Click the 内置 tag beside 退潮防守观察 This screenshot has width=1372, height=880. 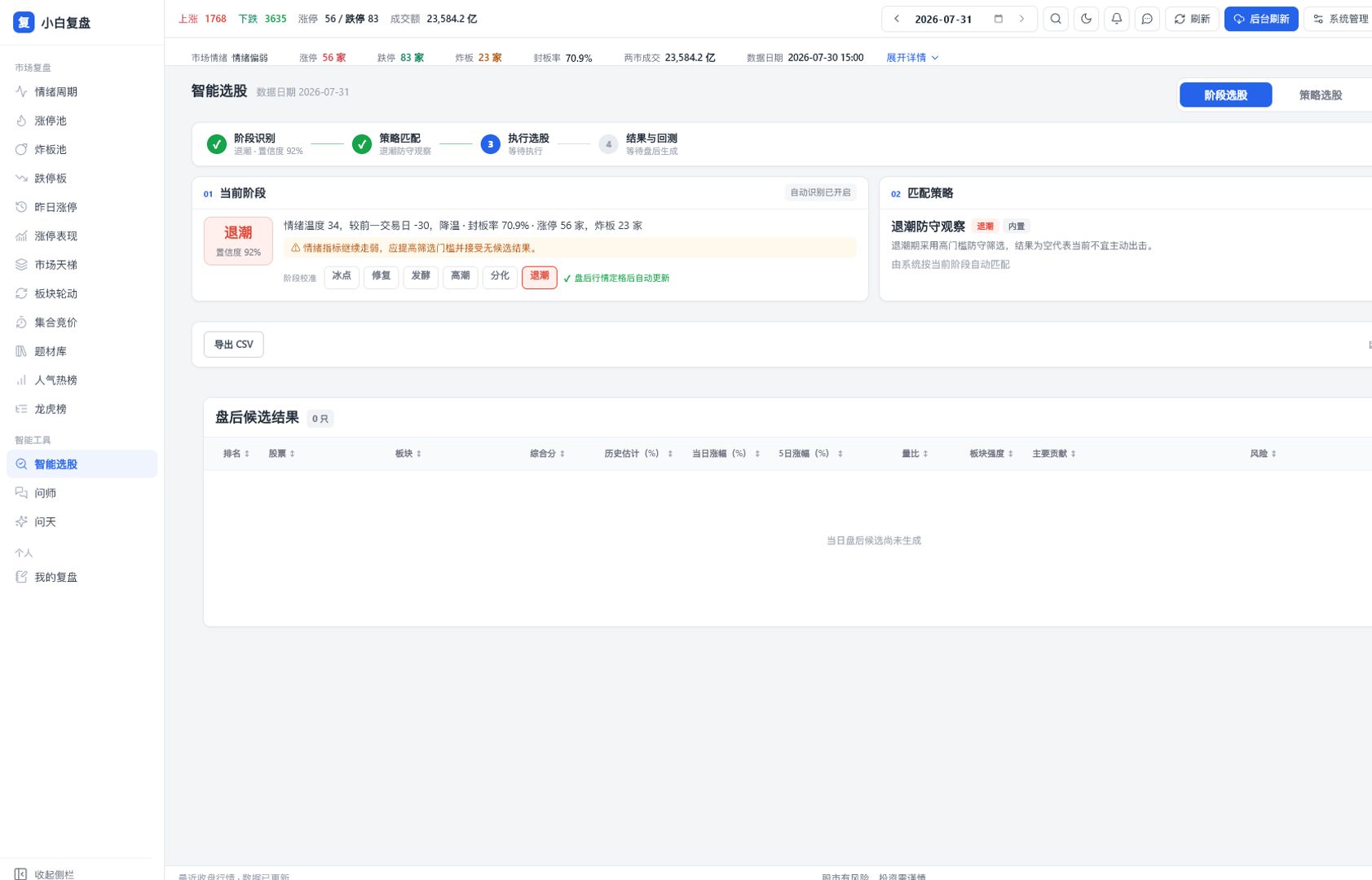coord(1017,227)
